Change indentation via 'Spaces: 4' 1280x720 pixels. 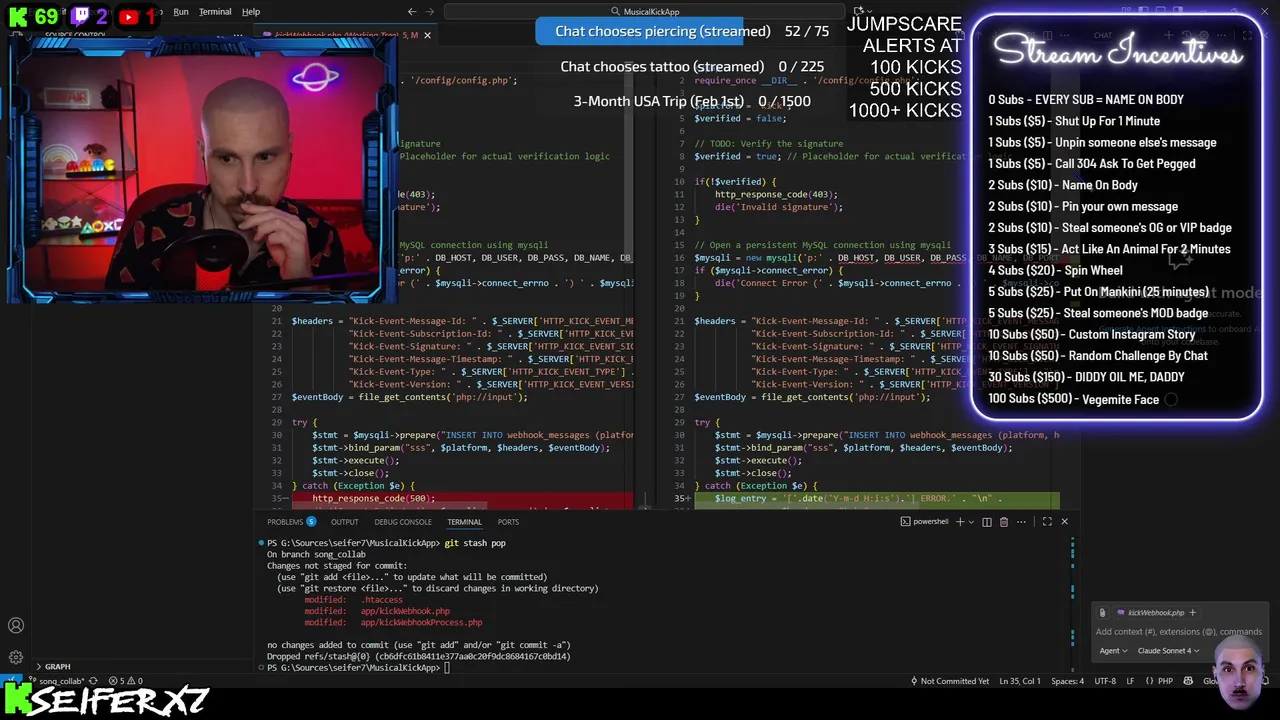tap(1067, 681)
